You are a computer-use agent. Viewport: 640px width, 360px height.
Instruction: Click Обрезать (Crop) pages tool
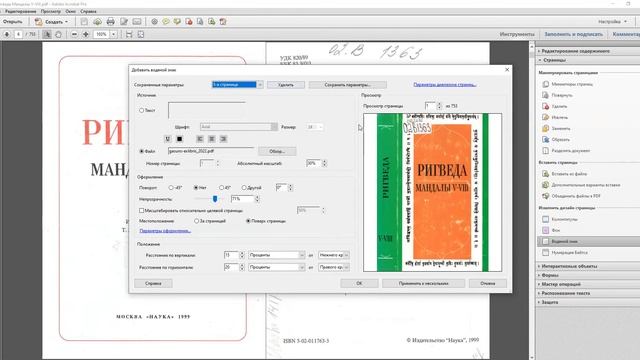click(x=556, y=139)
